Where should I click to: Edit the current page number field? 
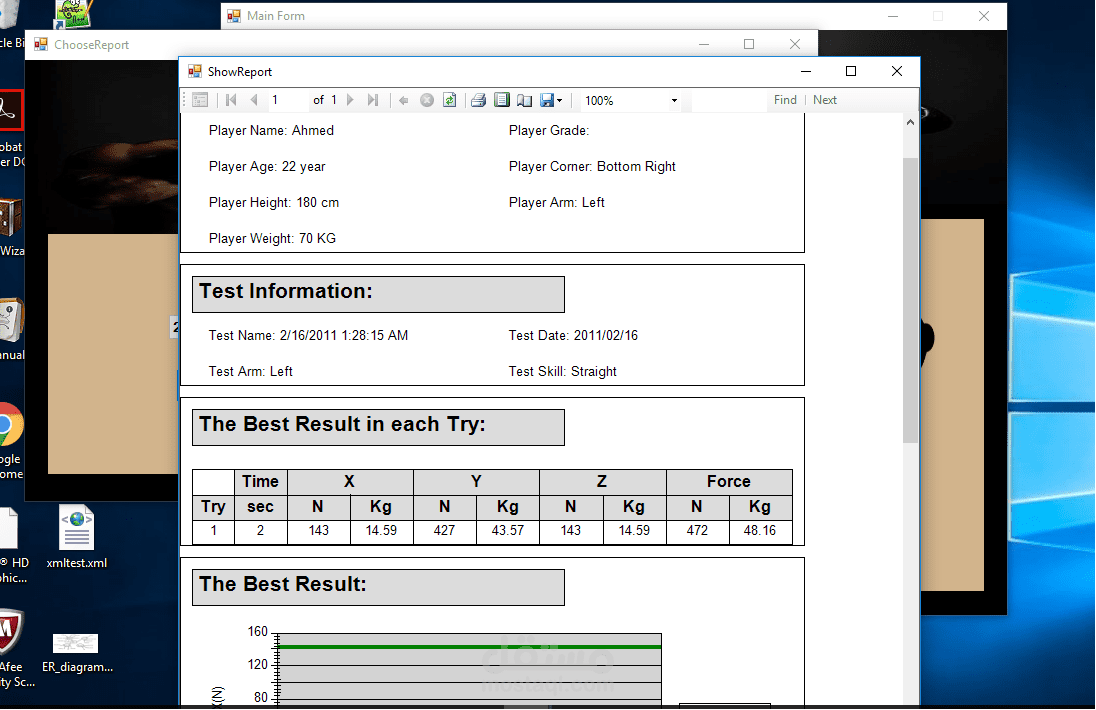[x=288, y=100]
